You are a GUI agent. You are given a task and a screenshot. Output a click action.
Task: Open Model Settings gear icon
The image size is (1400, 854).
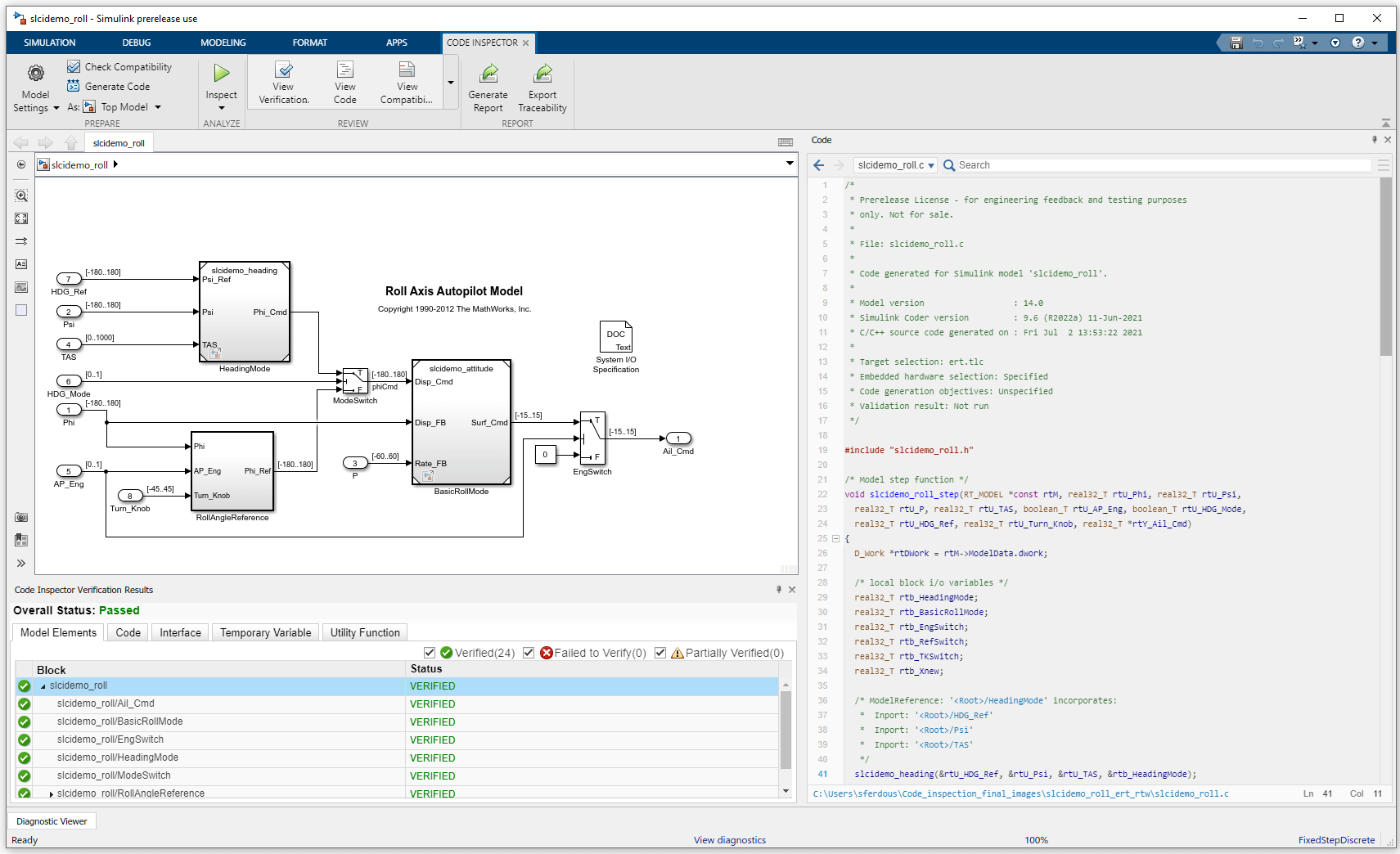[x=36, y=74]
